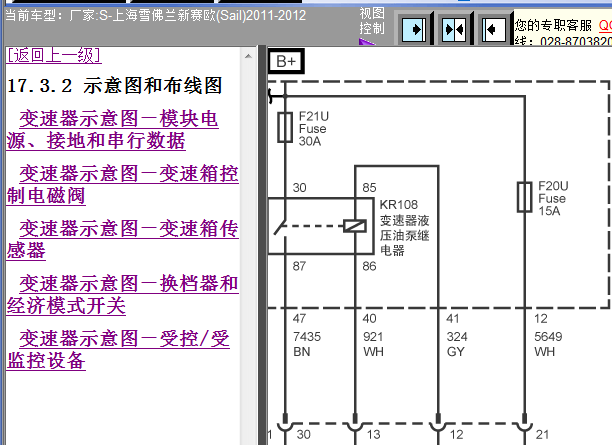Open 变速器示意图—模块电源、接地和串行数据 link

[x=112, y=130]
